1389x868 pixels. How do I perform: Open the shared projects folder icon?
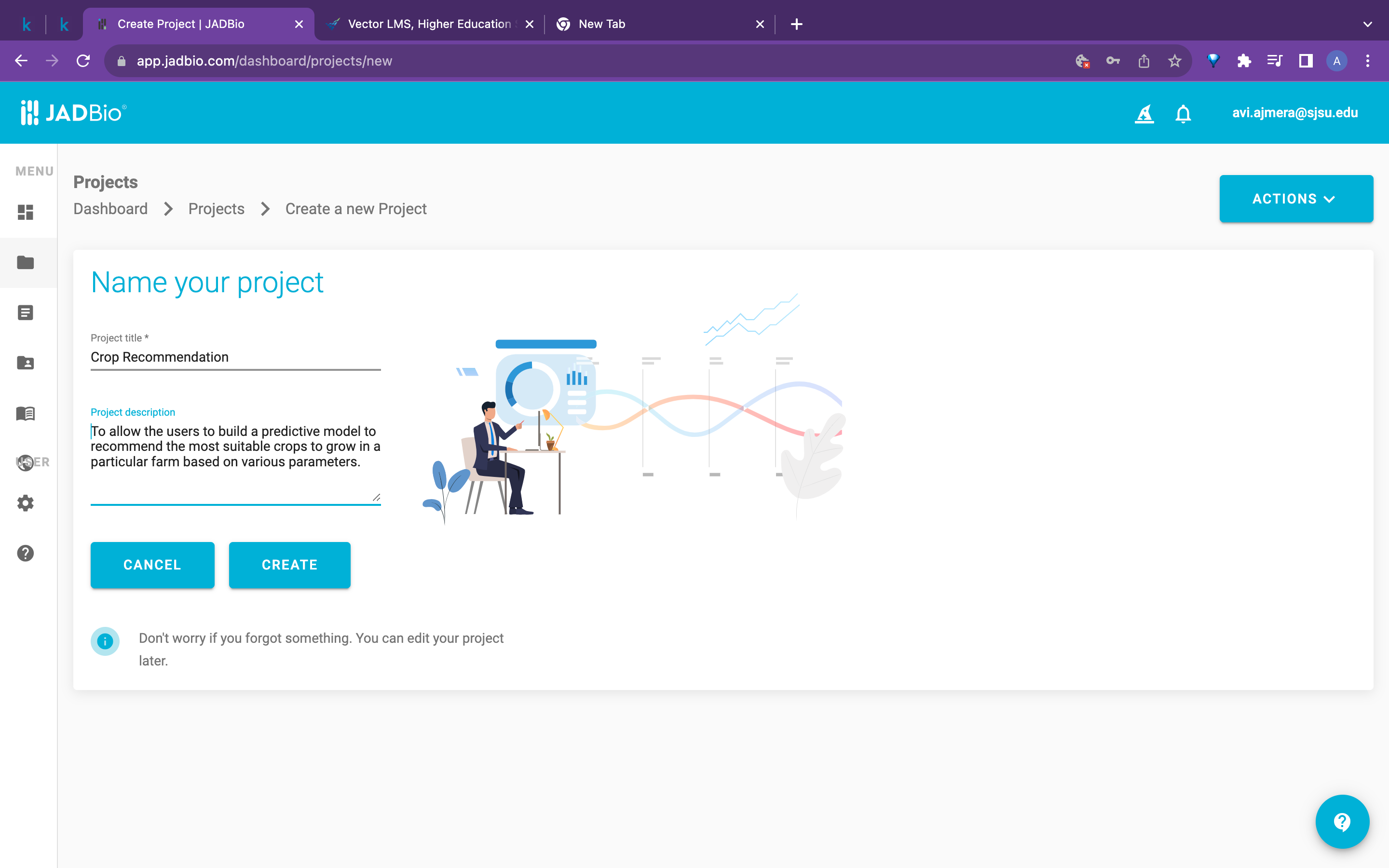tap(25, 362)
